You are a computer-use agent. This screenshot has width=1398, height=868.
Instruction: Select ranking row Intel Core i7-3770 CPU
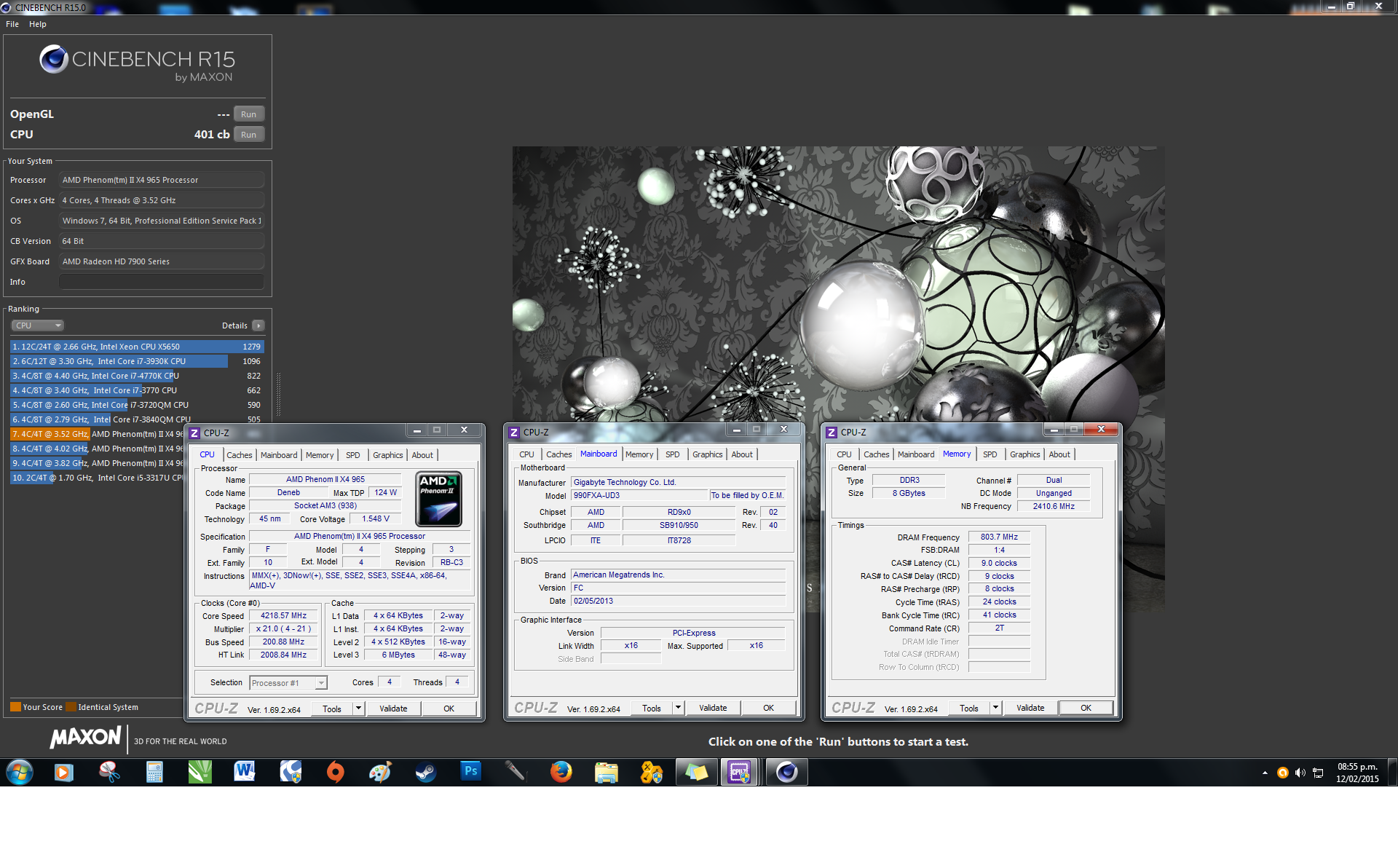[137, 390]
